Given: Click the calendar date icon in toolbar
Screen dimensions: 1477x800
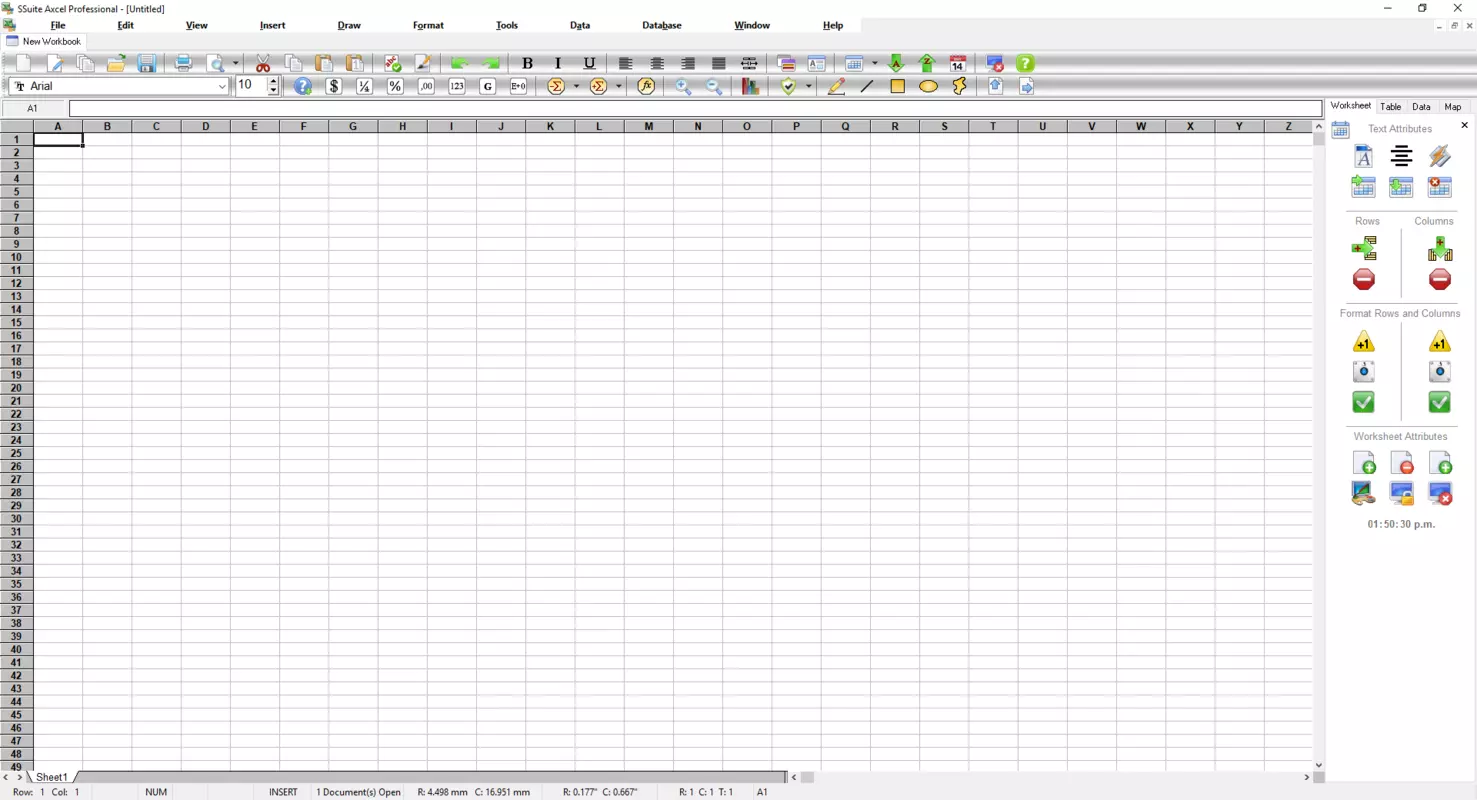Looking at the screenshot, I should pyautogui.click(x=957, y=63).
